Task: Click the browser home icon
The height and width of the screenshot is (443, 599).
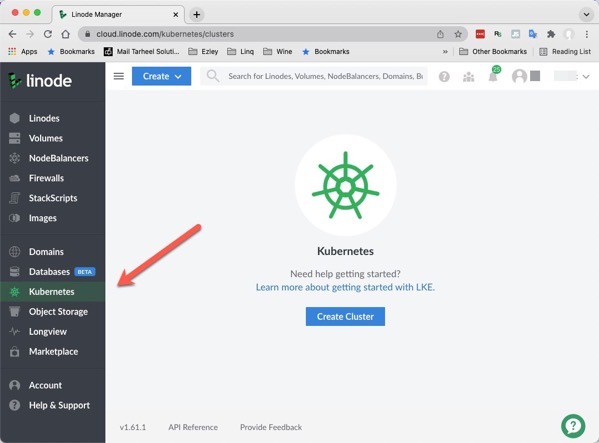Action: 65,34
